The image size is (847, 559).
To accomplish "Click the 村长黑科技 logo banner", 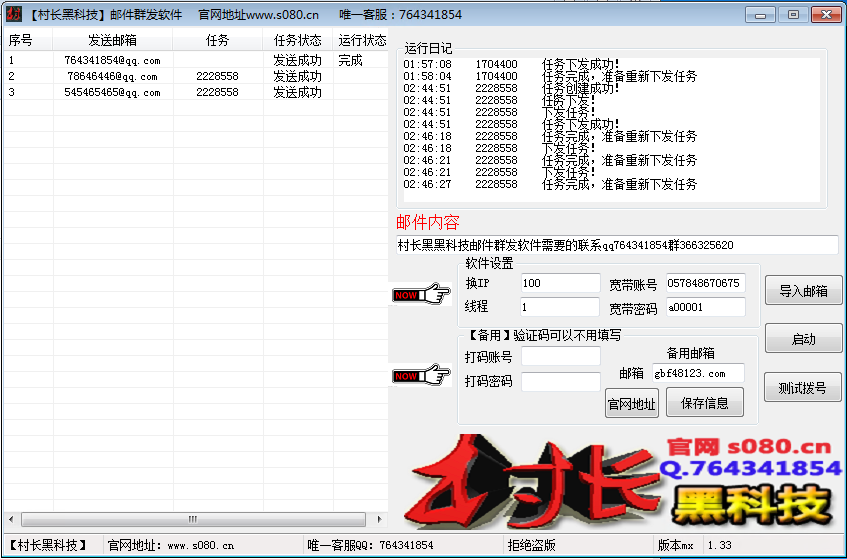I will (x=621, y=481).
